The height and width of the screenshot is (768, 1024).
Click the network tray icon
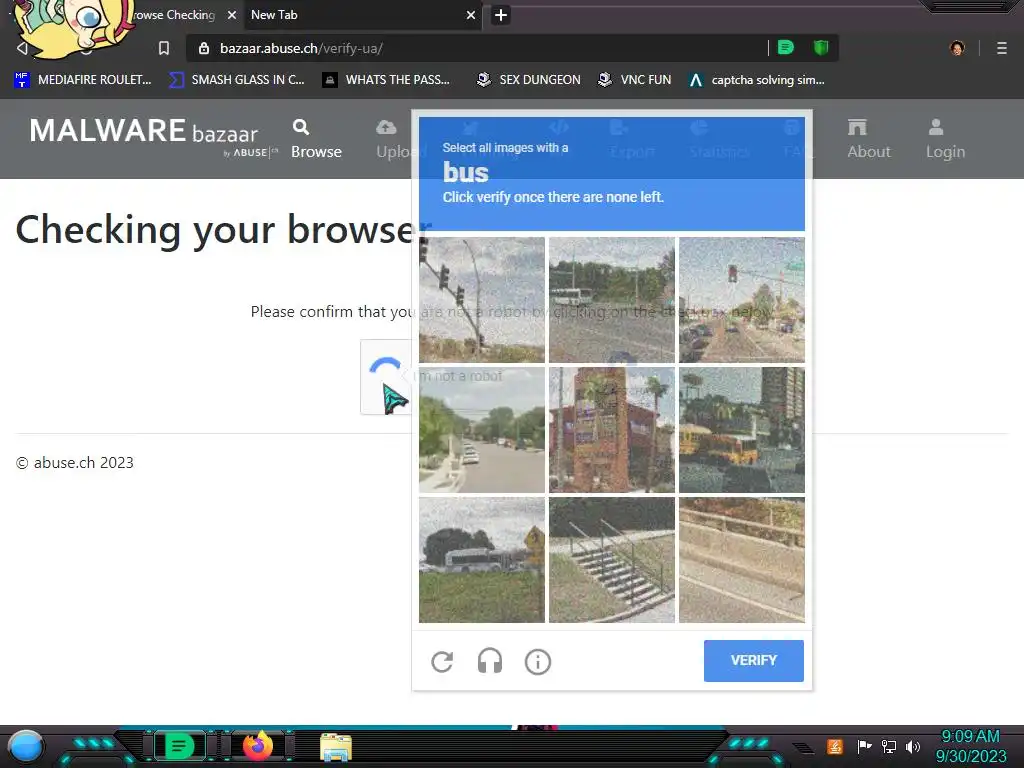coord(889,746)
